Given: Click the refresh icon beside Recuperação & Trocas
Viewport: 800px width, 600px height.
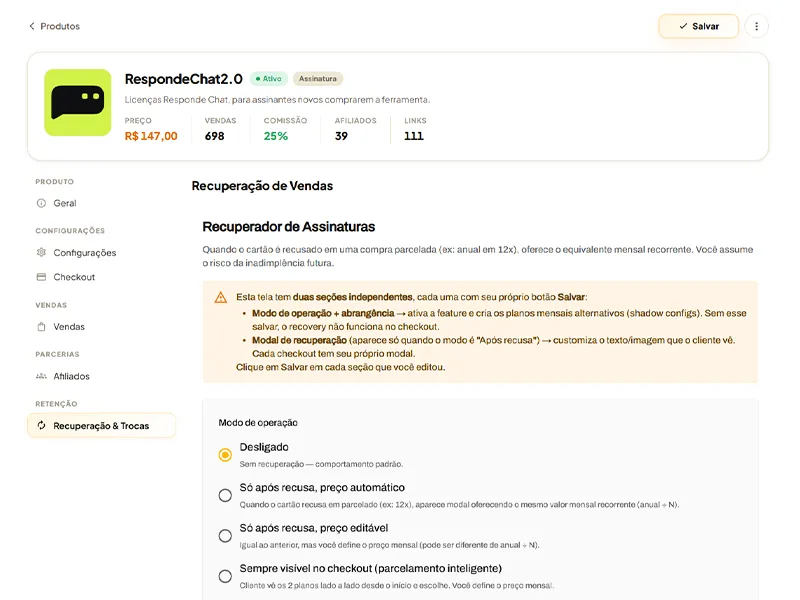Looking at the screenshot, I should click(41, 426).
